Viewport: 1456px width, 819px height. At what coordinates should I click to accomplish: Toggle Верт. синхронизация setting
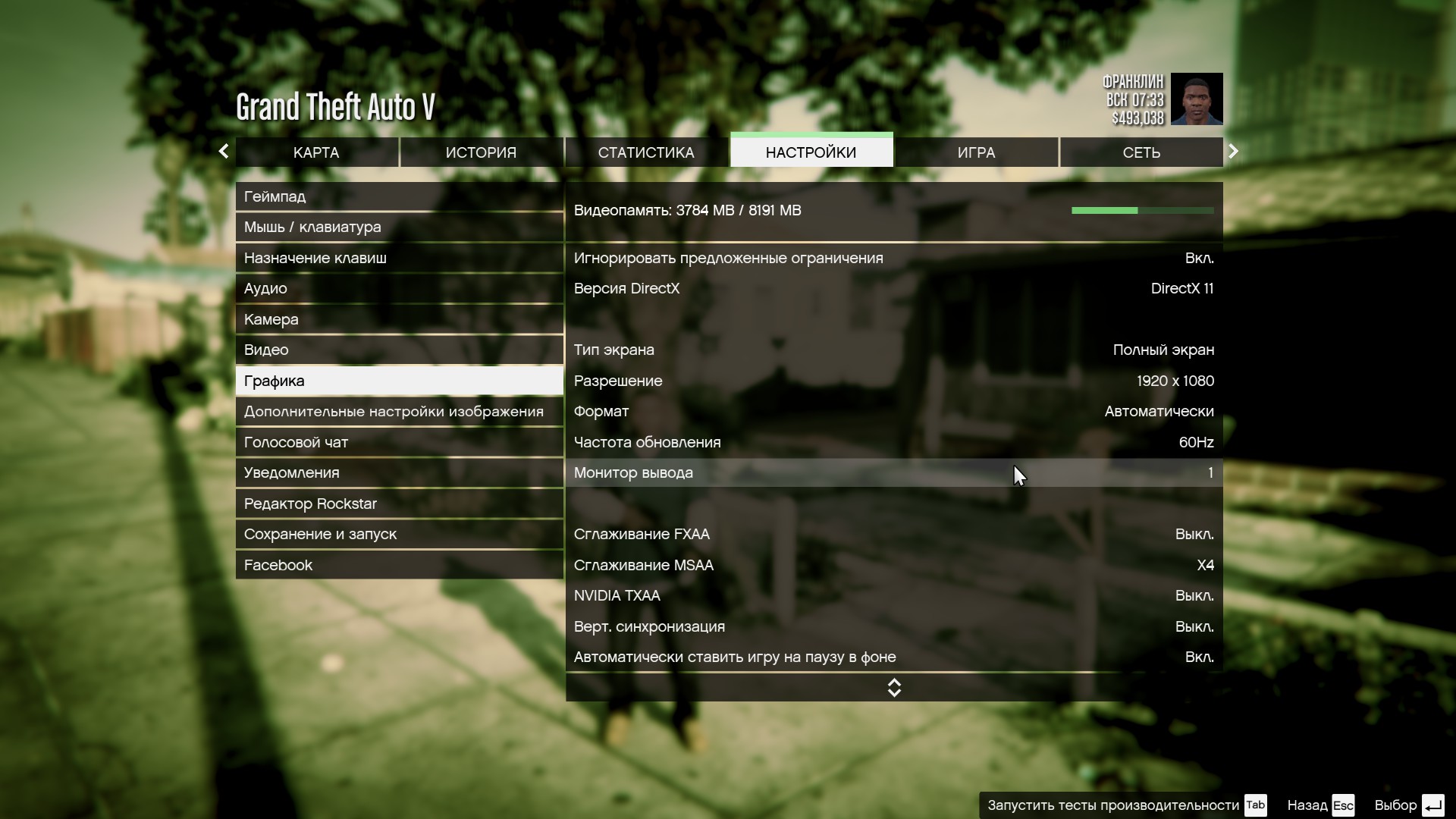(894, 626)
